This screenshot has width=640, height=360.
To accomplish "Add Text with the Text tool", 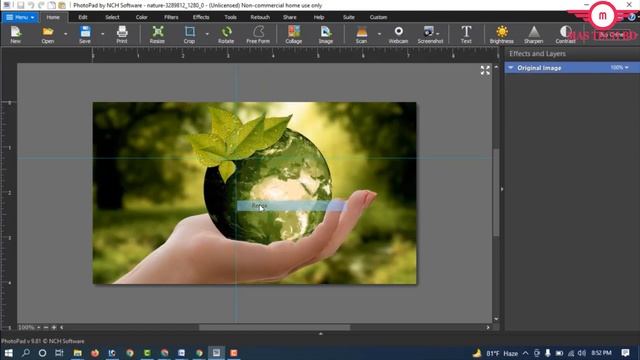I will click(466, 34).
